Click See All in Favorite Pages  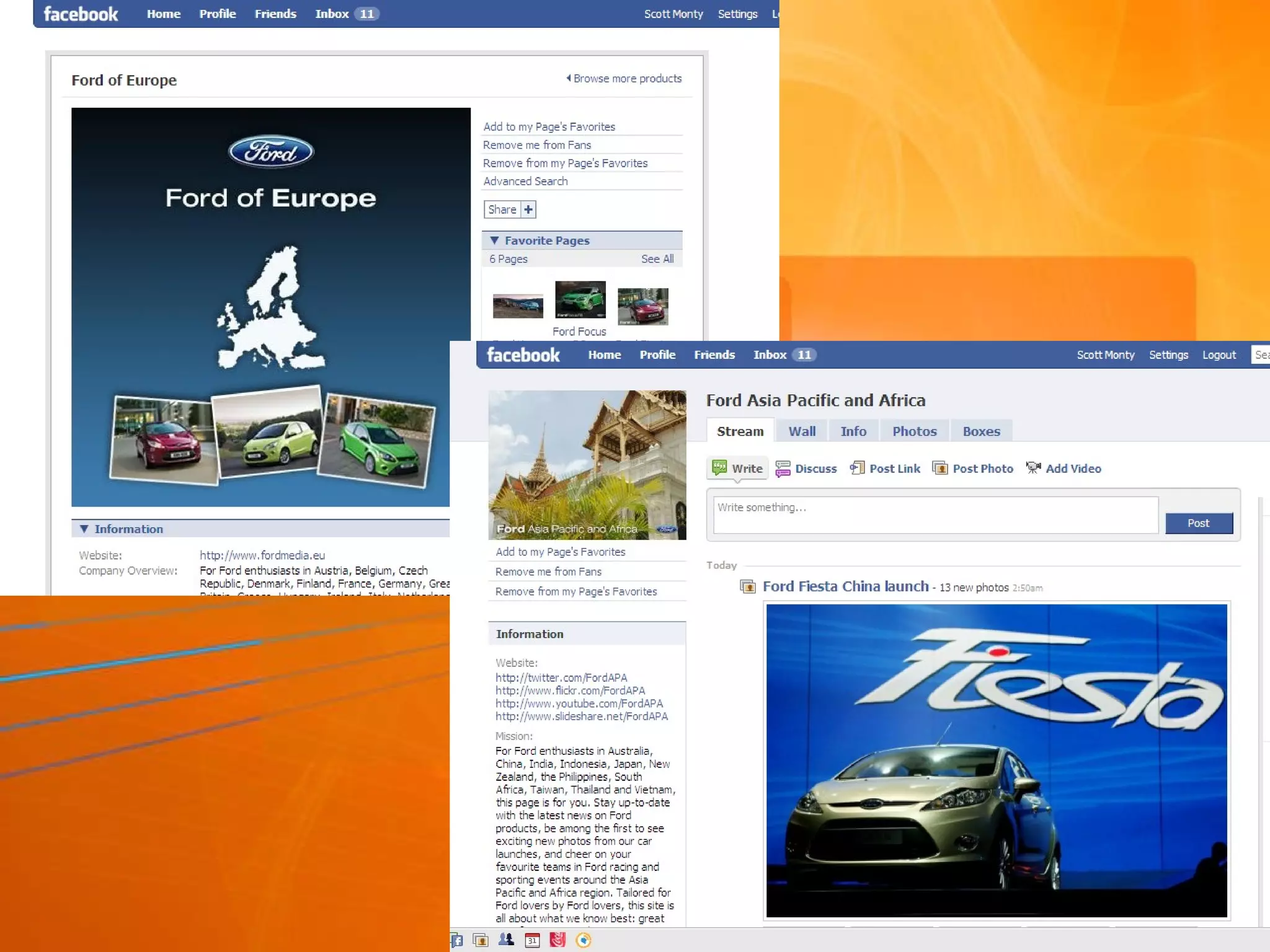pyautogui.click(x=657, y=259)
